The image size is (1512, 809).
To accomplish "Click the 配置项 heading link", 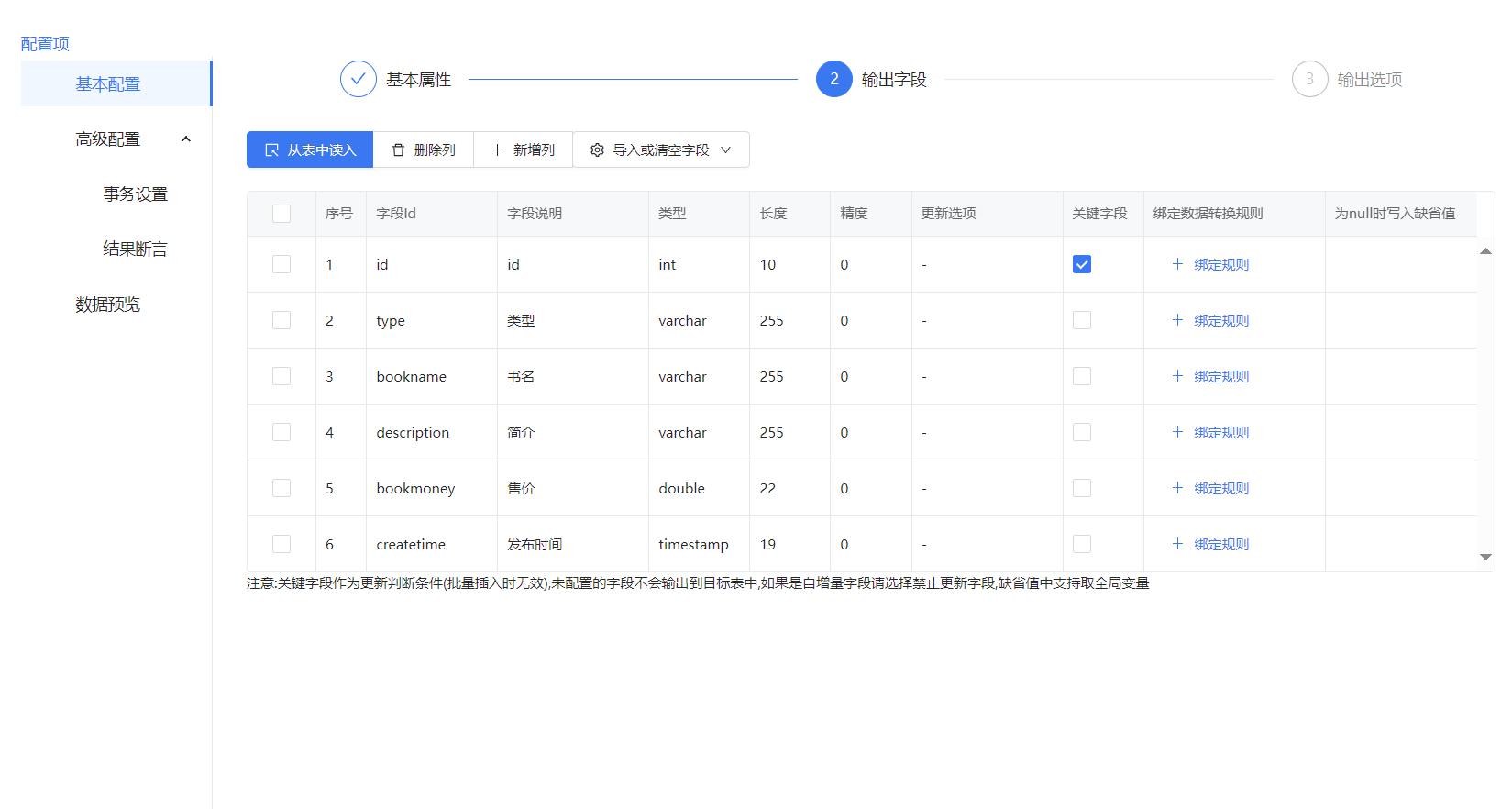I will pos(45,43).
